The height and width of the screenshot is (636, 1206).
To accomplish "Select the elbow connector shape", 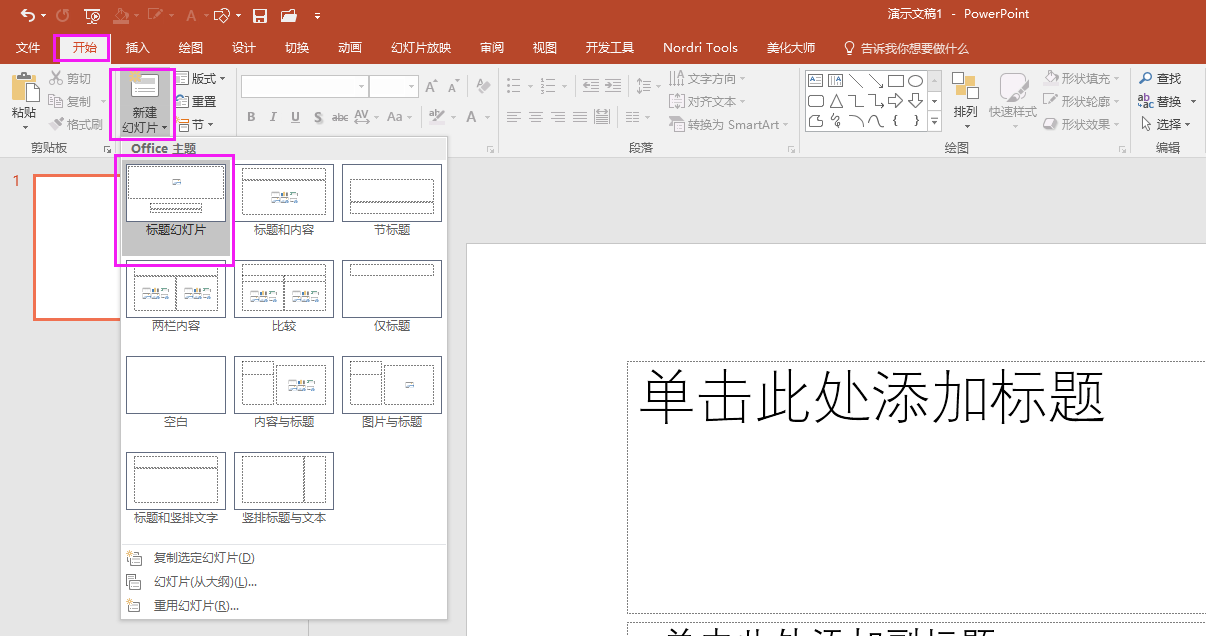I will (856, 101).
